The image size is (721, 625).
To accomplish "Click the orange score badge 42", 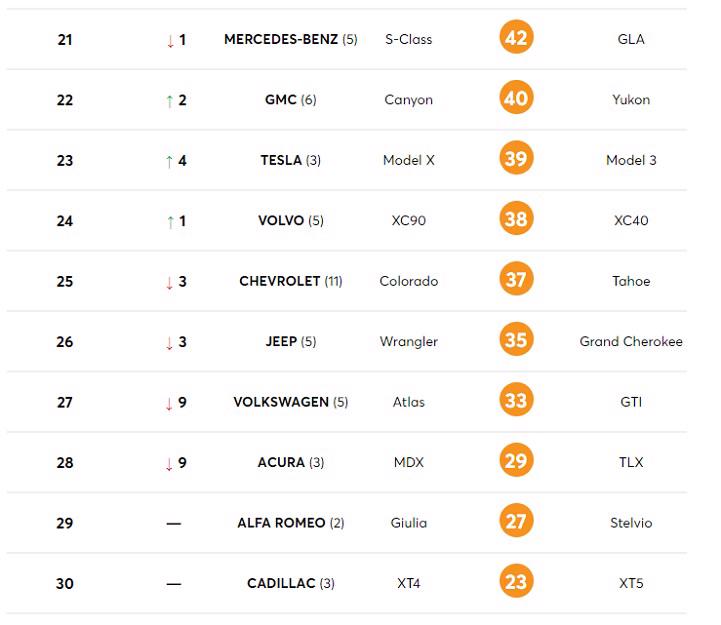I will (x=516, y=38).
